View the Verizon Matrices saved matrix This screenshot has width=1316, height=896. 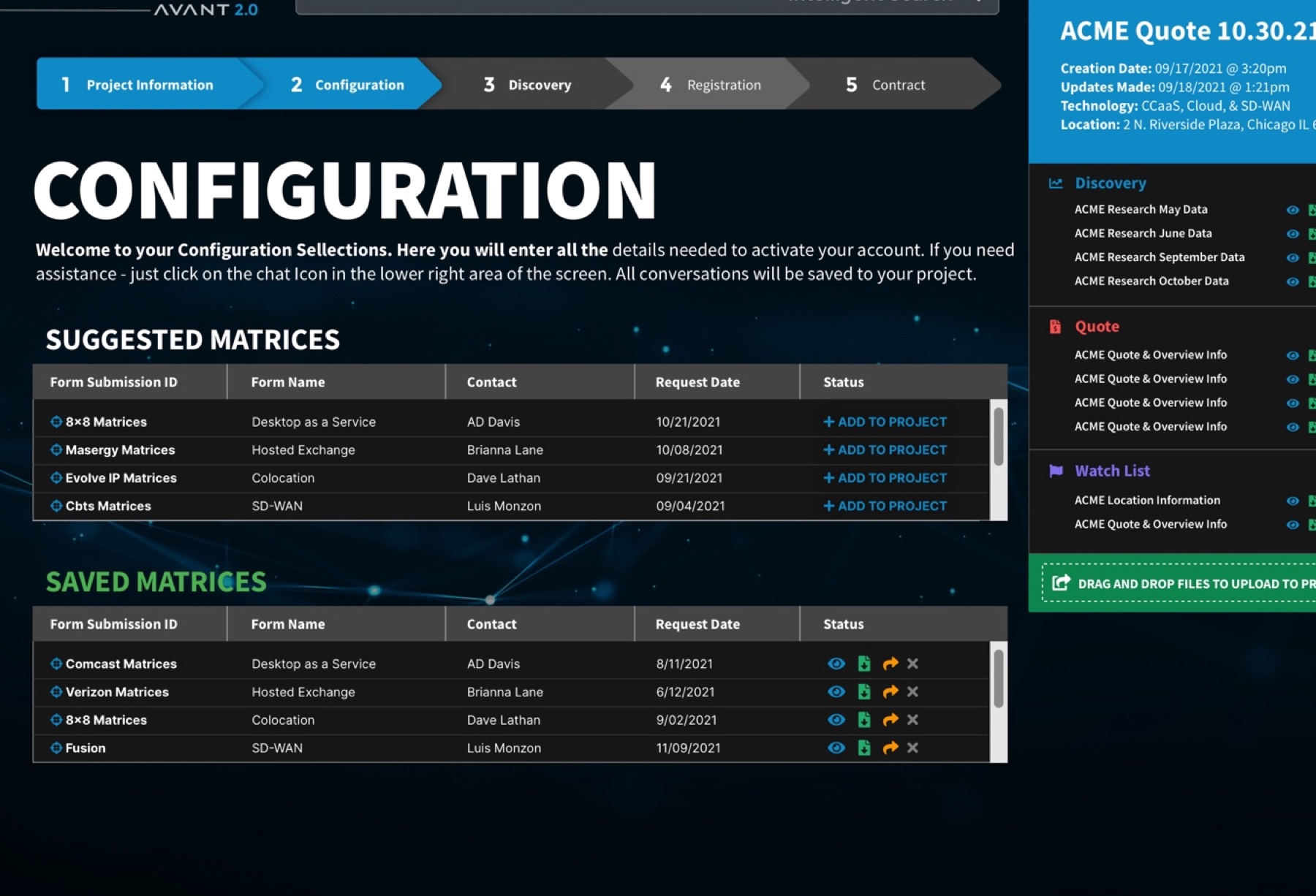tap(836, 691)
